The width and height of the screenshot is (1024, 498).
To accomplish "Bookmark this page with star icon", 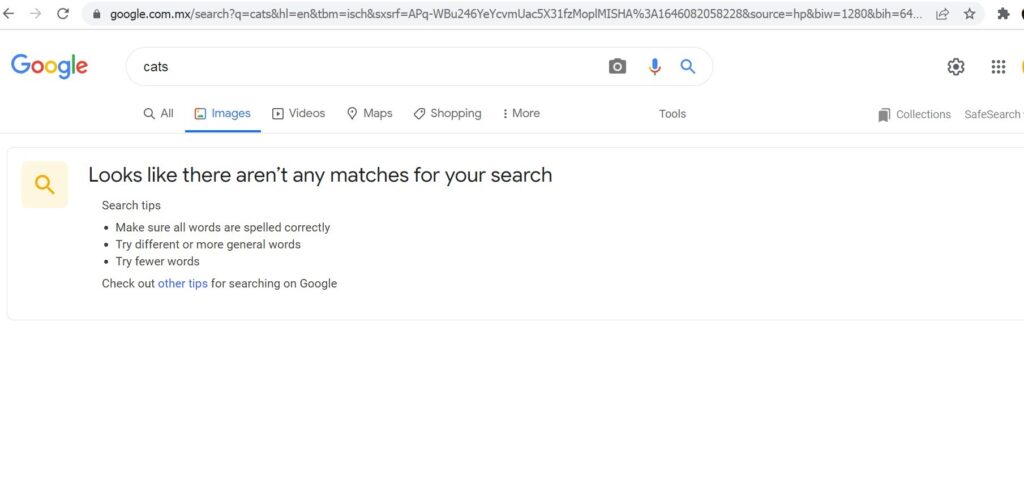I will click(x=969, y=14).
